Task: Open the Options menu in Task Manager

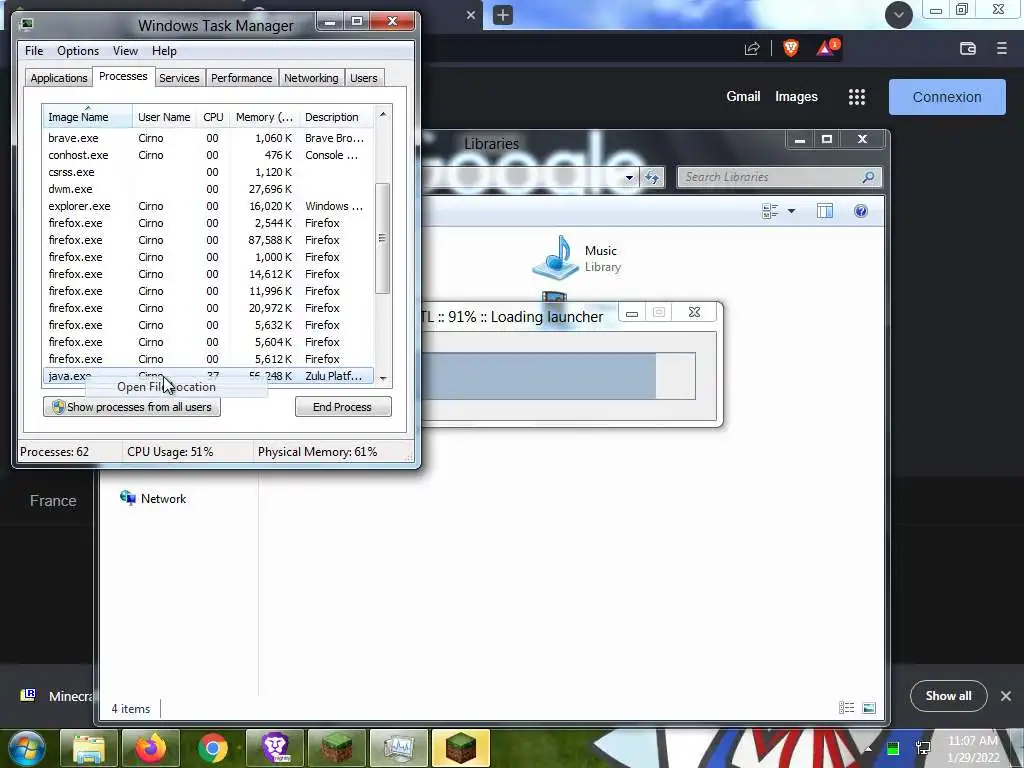Action: click(78, 51)
